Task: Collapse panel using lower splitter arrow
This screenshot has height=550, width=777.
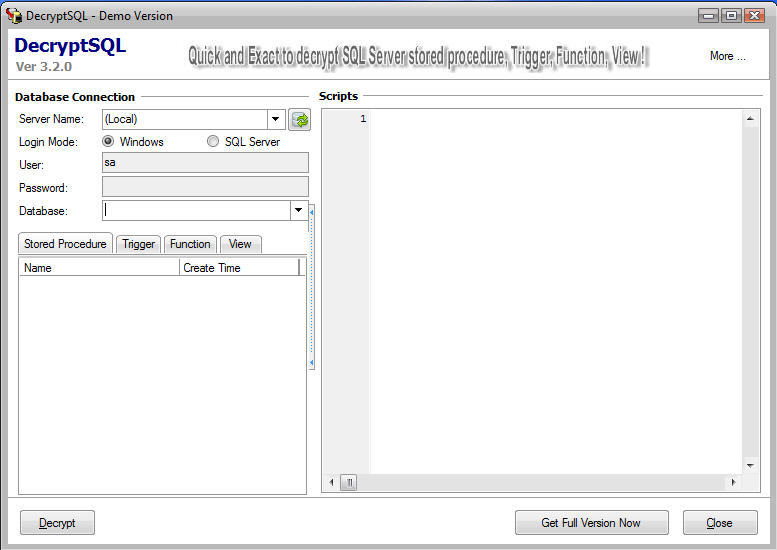Action: coord(312,363)
